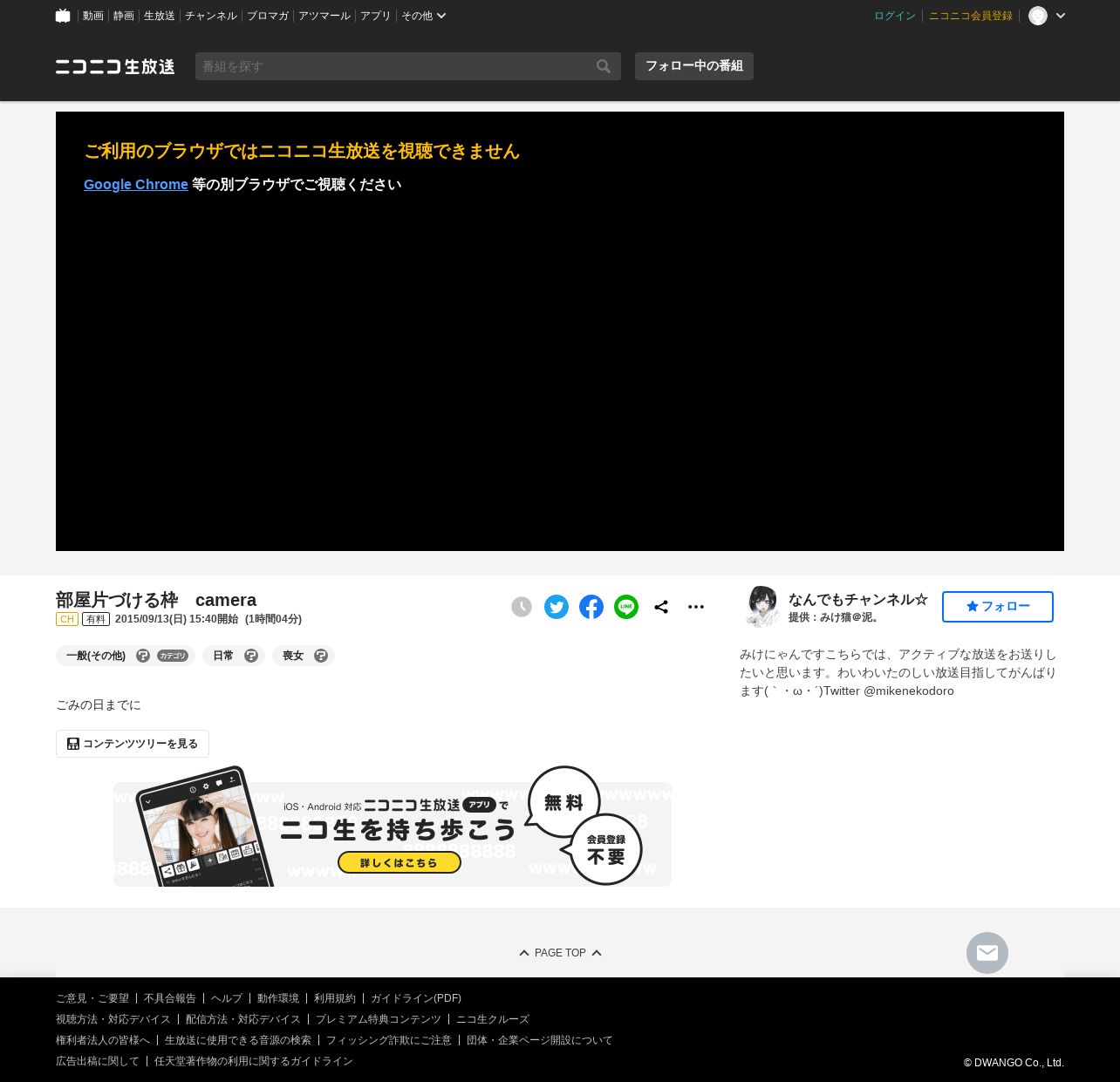Open the アツマール menu item
Viewport: 1120px width, 1082px height.
tap(324, 16)
